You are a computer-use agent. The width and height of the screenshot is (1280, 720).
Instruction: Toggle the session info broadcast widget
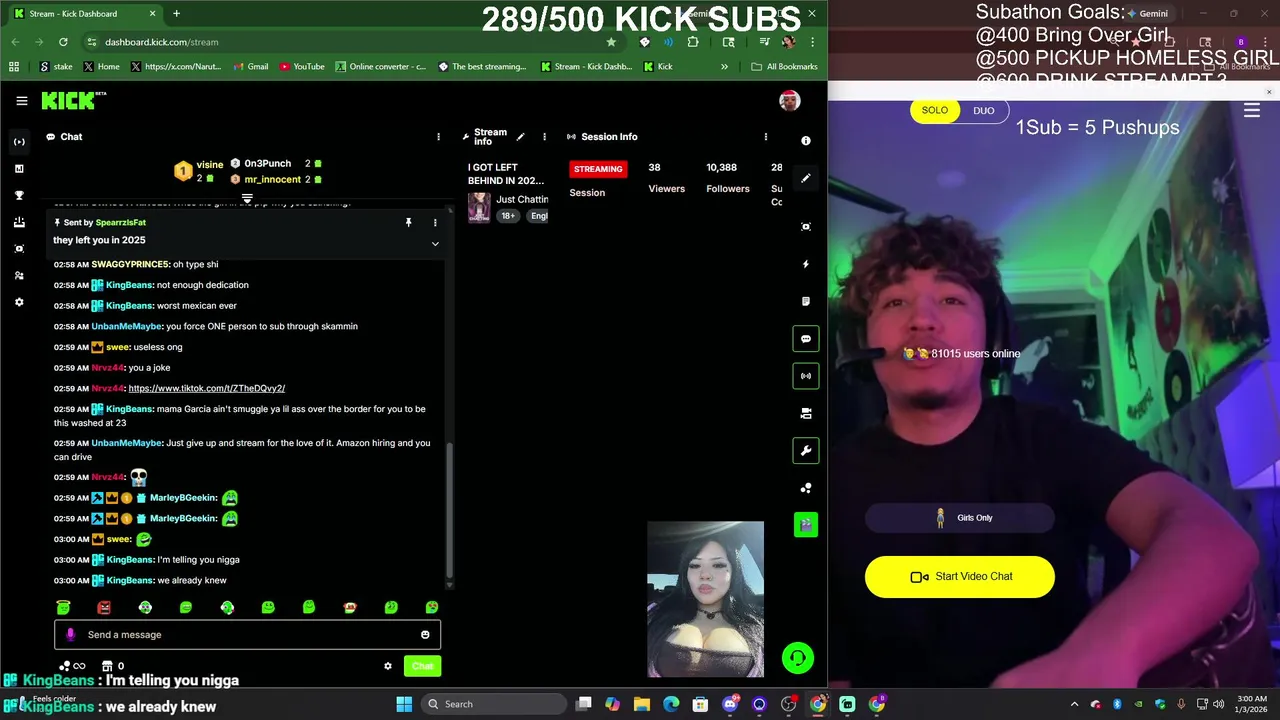click(x=806, y=376)
